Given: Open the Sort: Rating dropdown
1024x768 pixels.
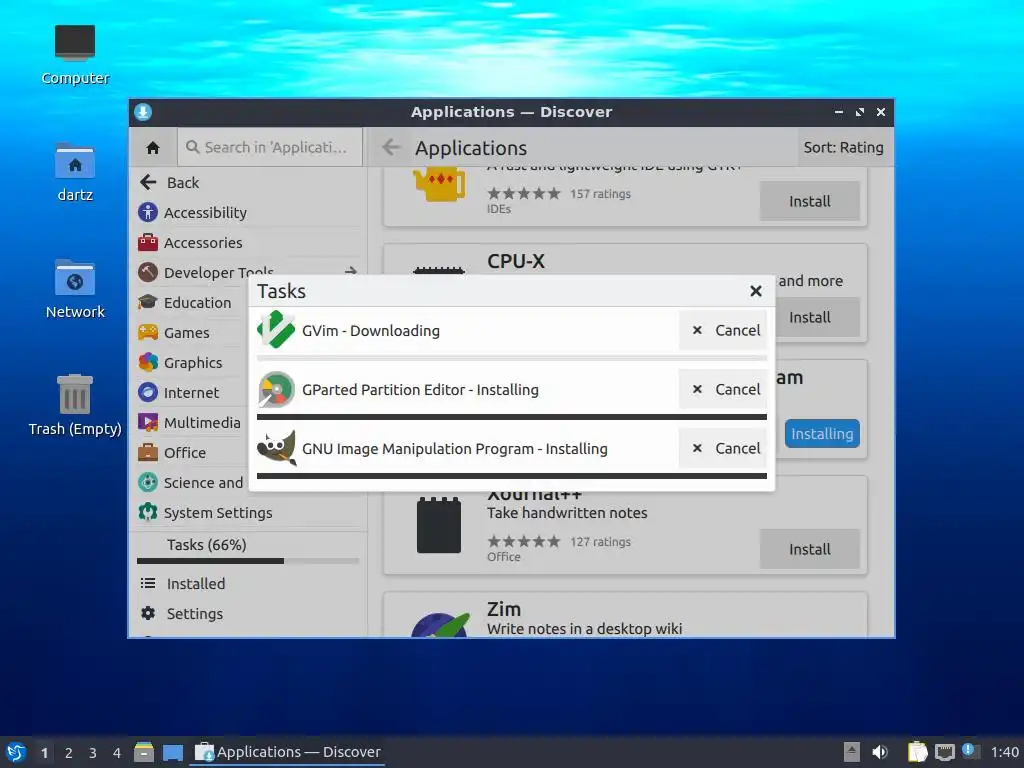Looking at the screenshot, I should click(x=843, y=148).
